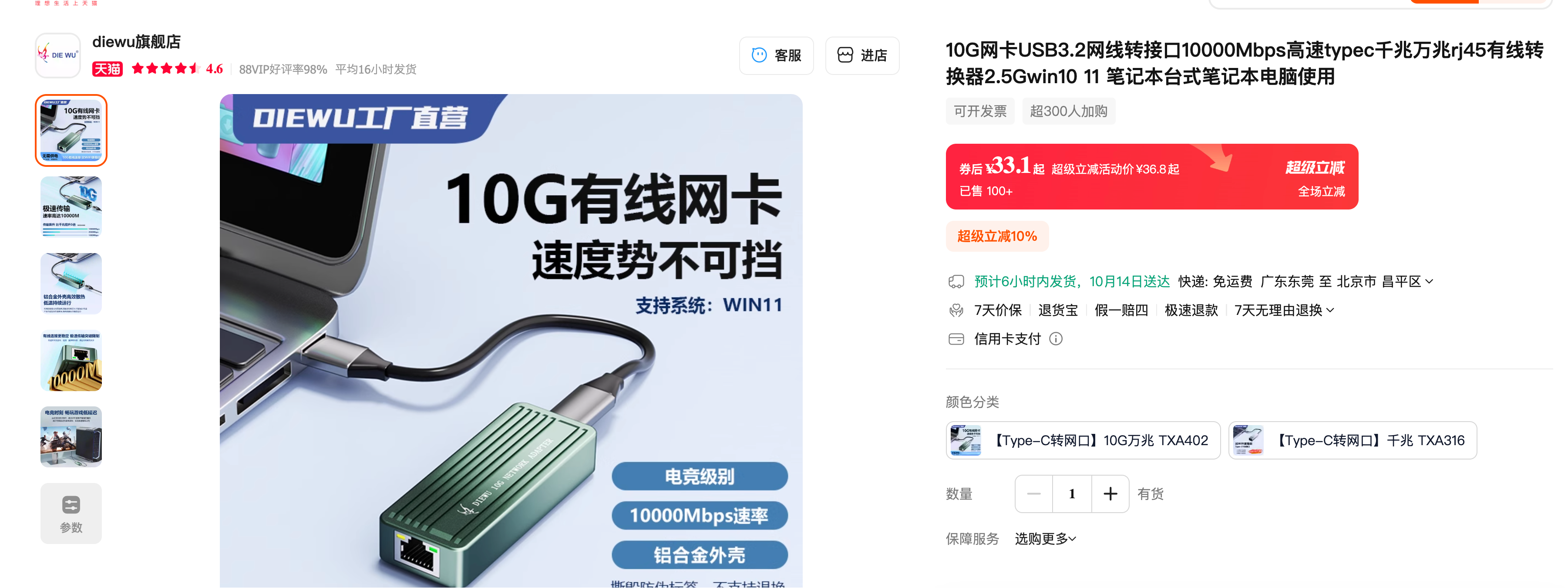1568x588 pixels.
Task: Open the 选购更多 guarantee service dropdown
Action: pos(1045,539)
